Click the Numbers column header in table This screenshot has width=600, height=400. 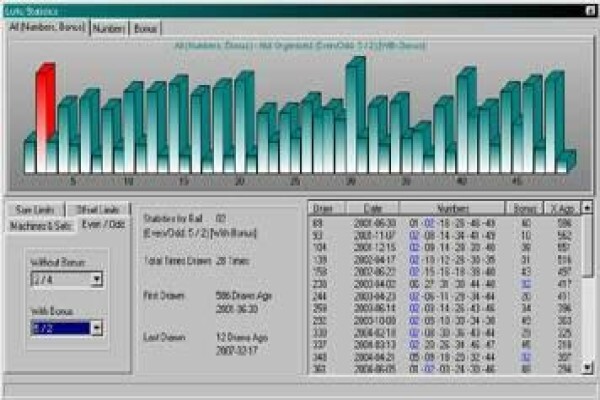pos(452,208)
